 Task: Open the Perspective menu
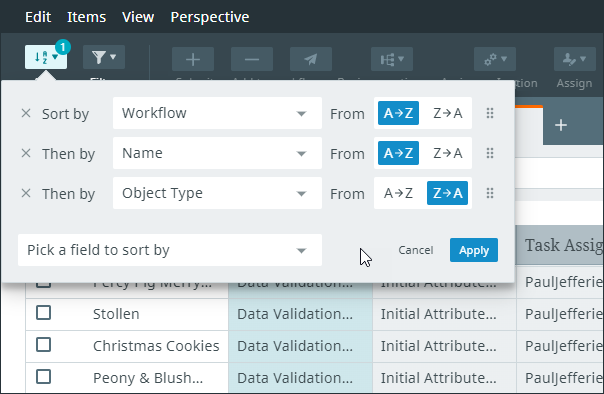[210, 17]
